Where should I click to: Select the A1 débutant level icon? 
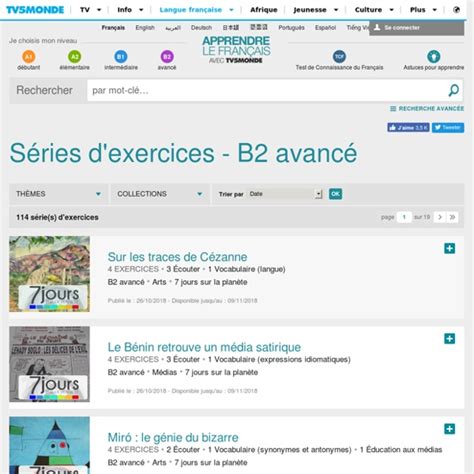click(x=29, y=57)
